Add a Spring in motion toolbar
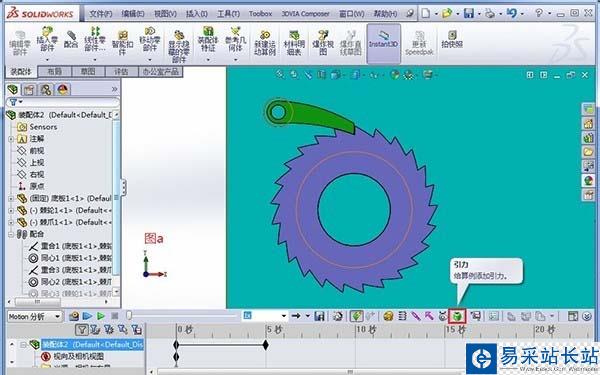600x375 pixels. click(402, 316)
